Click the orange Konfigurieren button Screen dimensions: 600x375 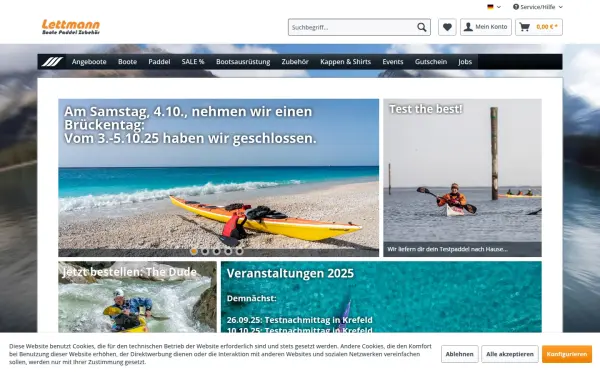567,354
